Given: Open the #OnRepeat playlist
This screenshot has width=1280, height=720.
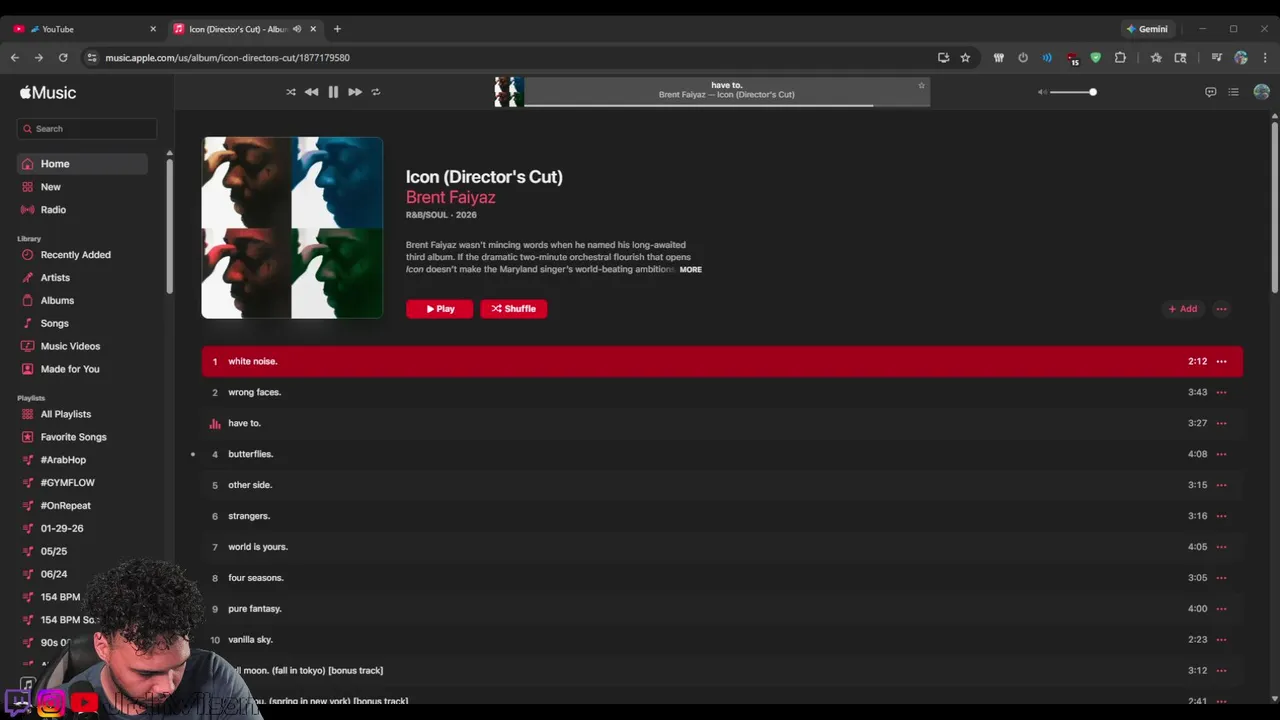Looking at the screenshot, I should tap(82, 506).
